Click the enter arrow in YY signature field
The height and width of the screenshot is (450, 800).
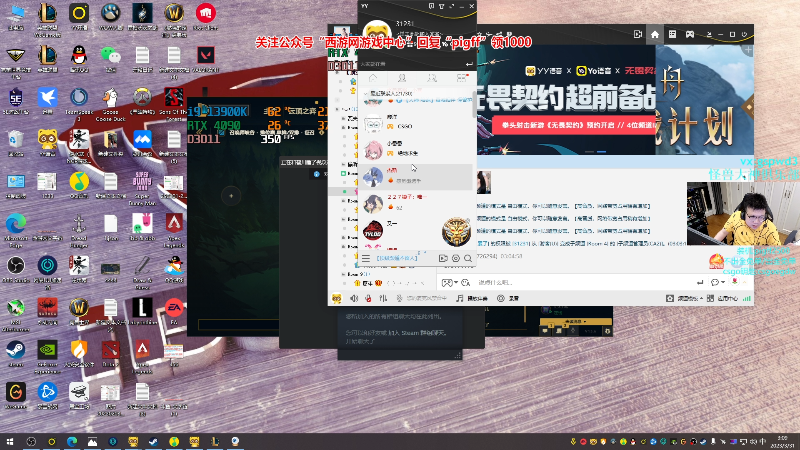point(469,64)
